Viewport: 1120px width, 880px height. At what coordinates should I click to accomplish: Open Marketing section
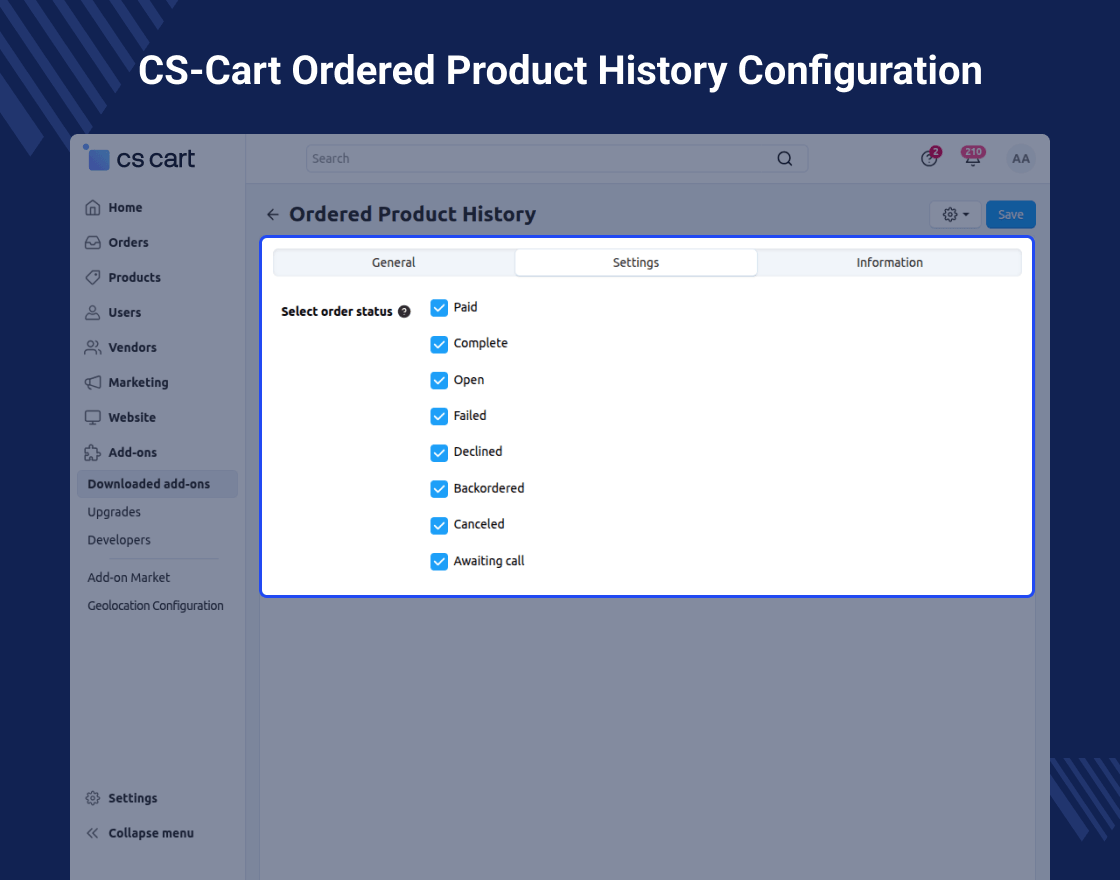click(x=139, y=383)
